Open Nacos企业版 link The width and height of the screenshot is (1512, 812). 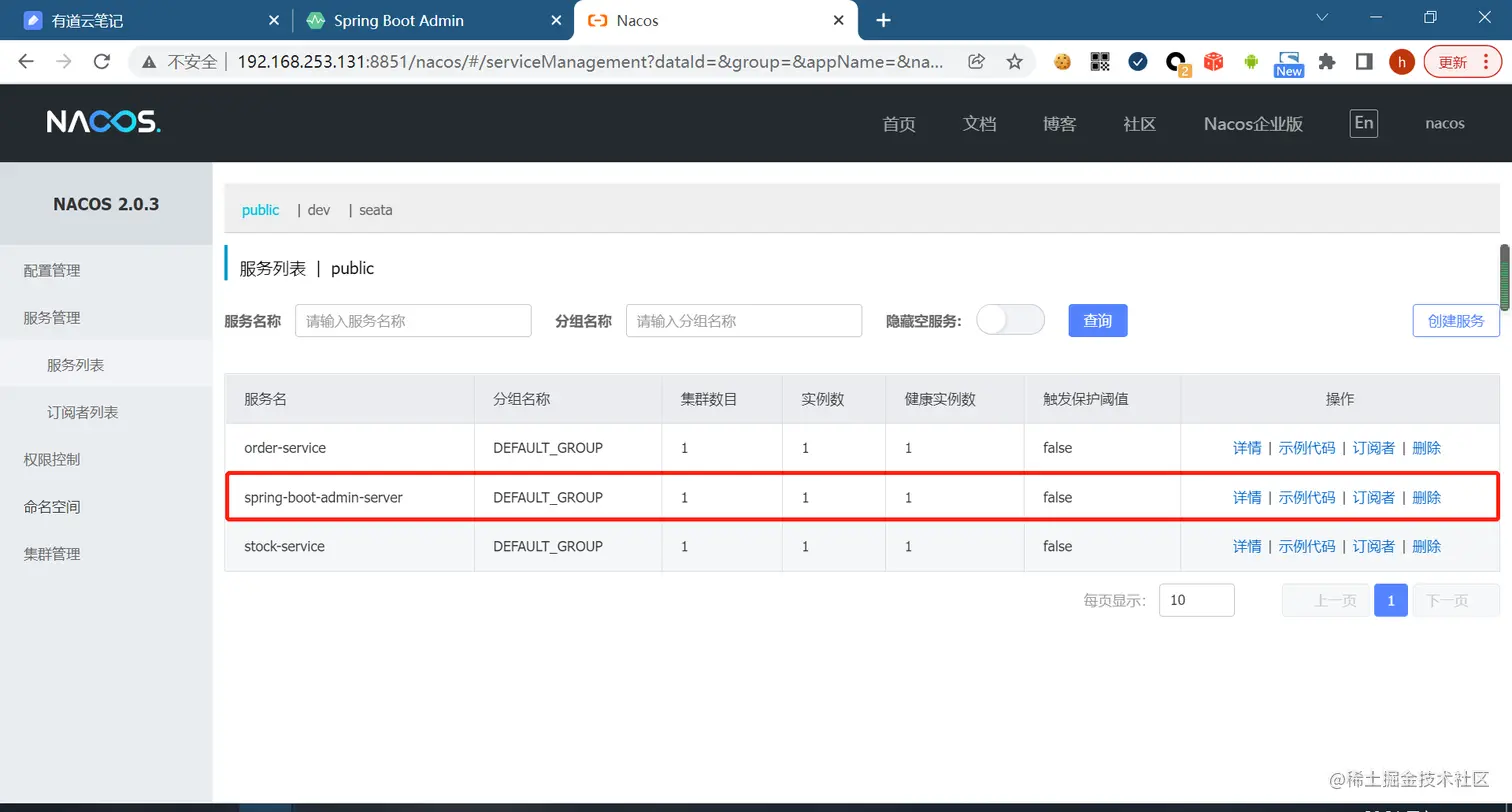click(1253, 124)
